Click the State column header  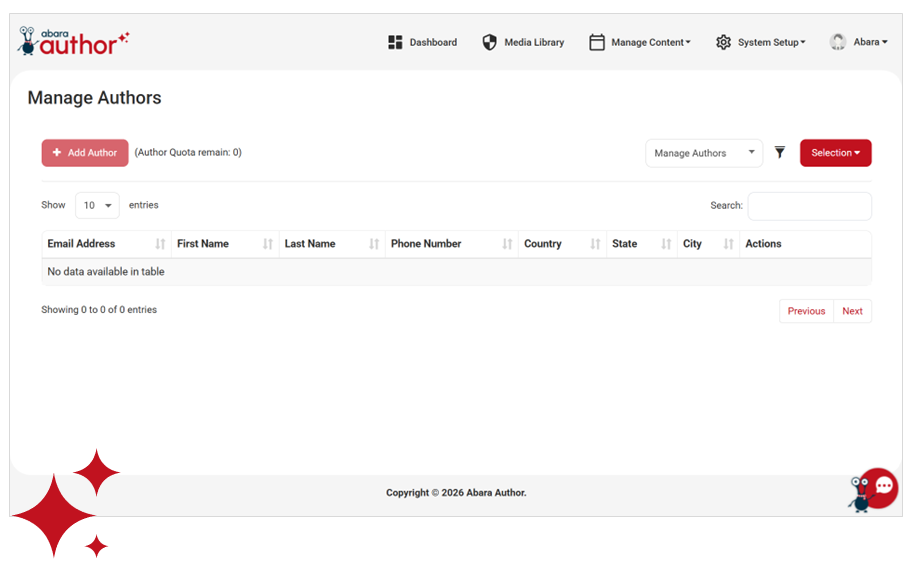click(641, 244)
